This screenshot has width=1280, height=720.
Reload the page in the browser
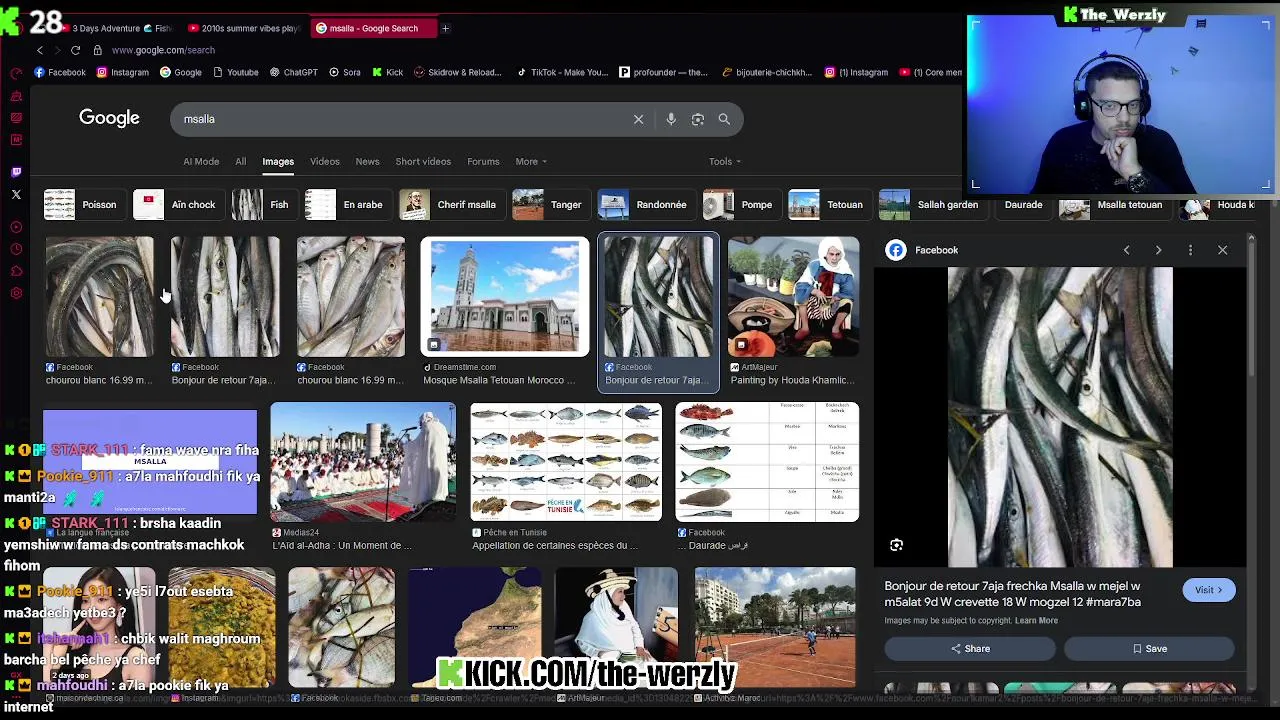pyautogui.click(x=75, y=50)
